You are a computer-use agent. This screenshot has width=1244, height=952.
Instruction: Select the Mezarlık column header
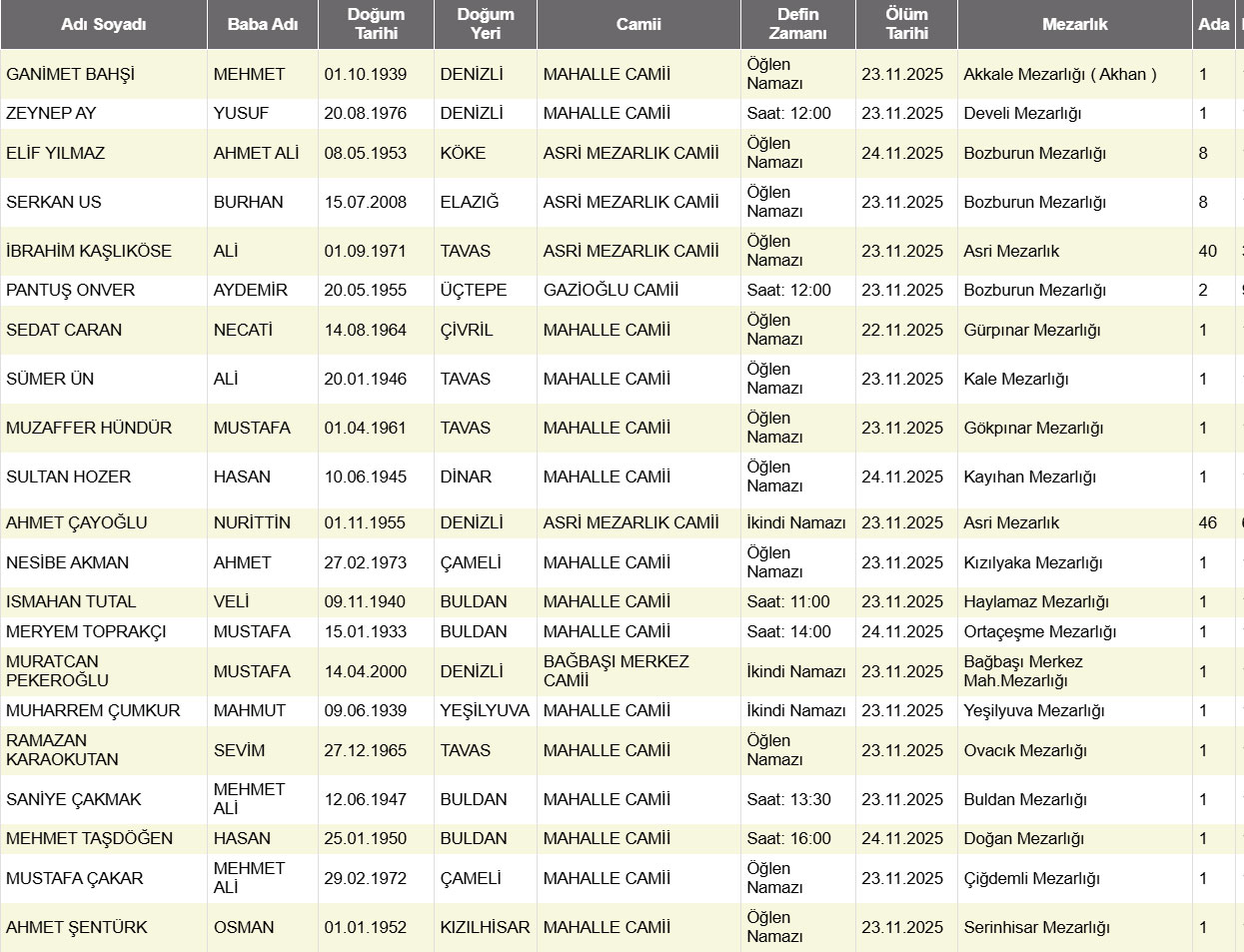(1074, 24)
